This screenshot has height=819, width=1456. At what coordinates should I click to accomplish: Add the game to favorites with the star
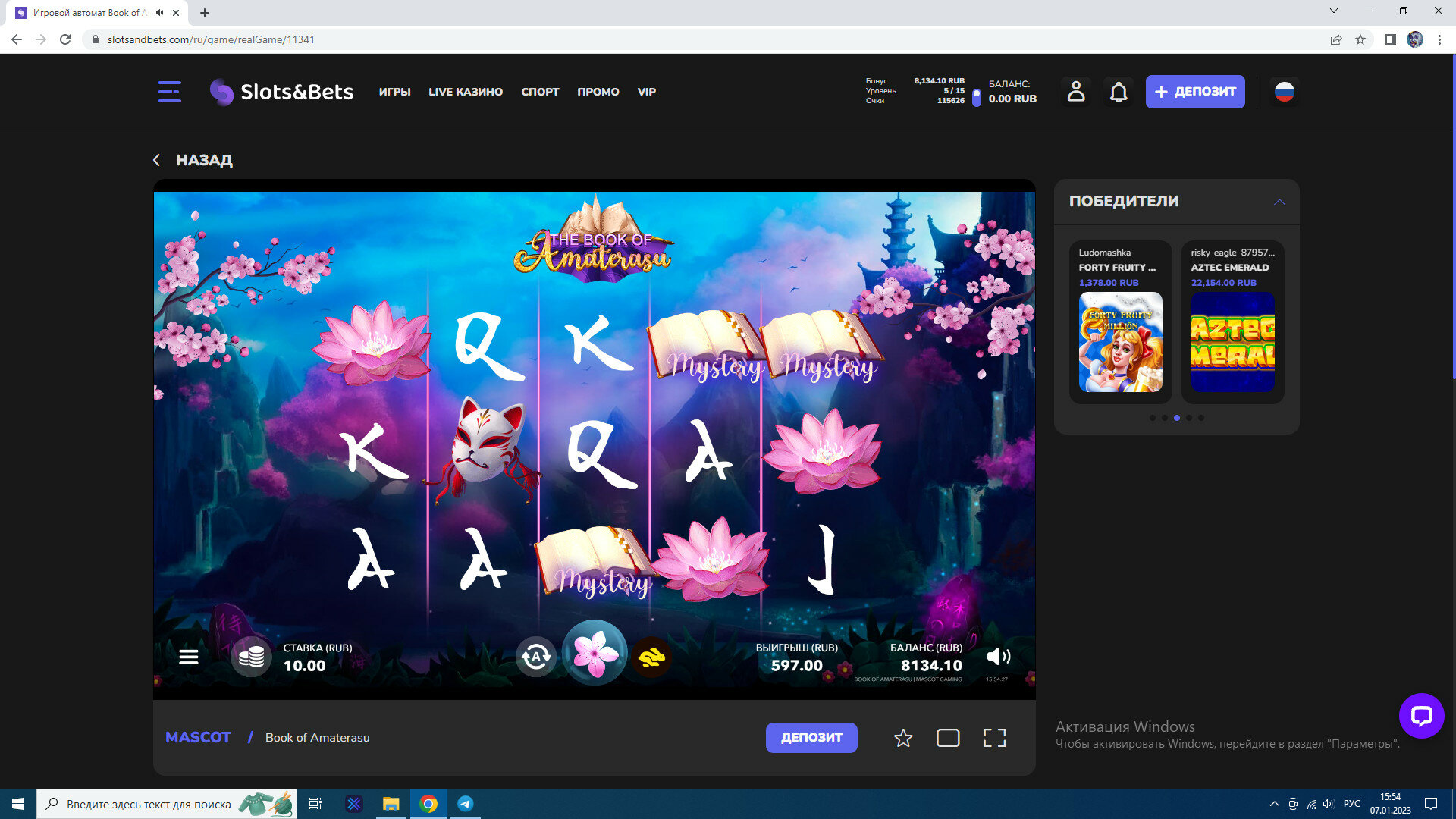tap(902, 738)
